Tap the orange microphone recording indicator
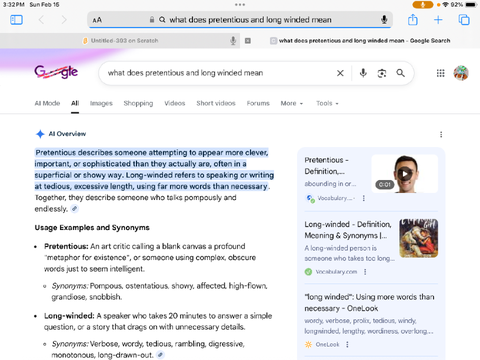The image size is (480, 360). [x=423, y=5]
